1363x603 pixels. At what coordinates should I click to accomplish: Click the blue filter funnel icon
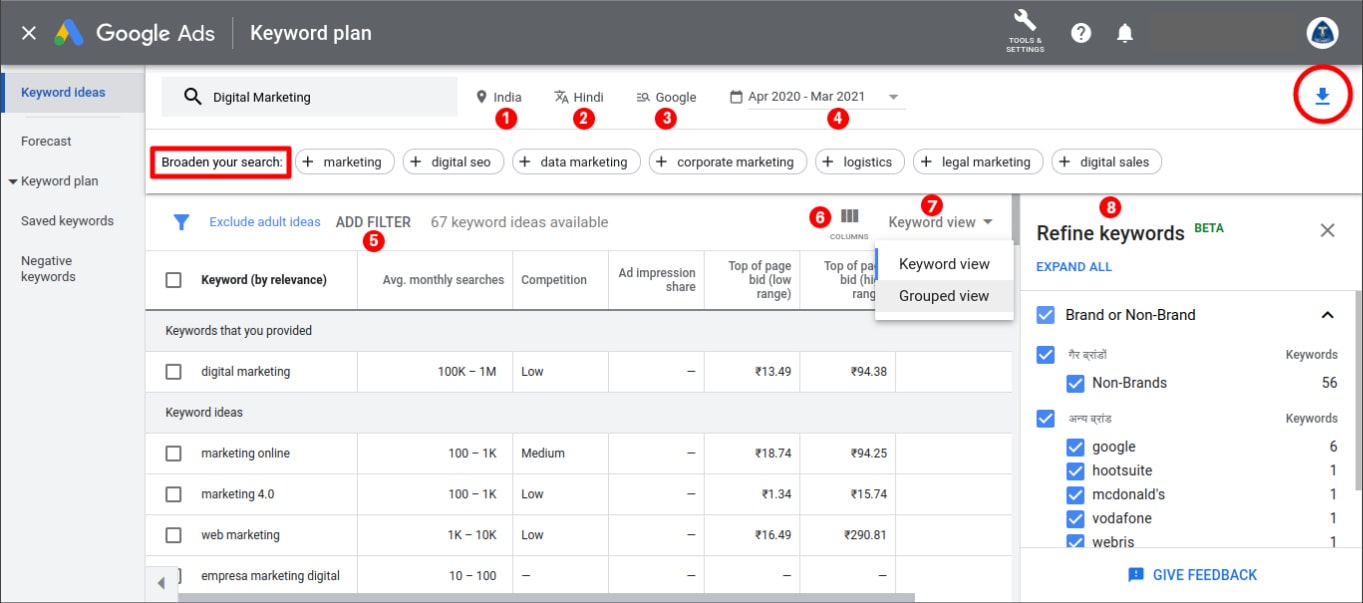click(181, 222)
